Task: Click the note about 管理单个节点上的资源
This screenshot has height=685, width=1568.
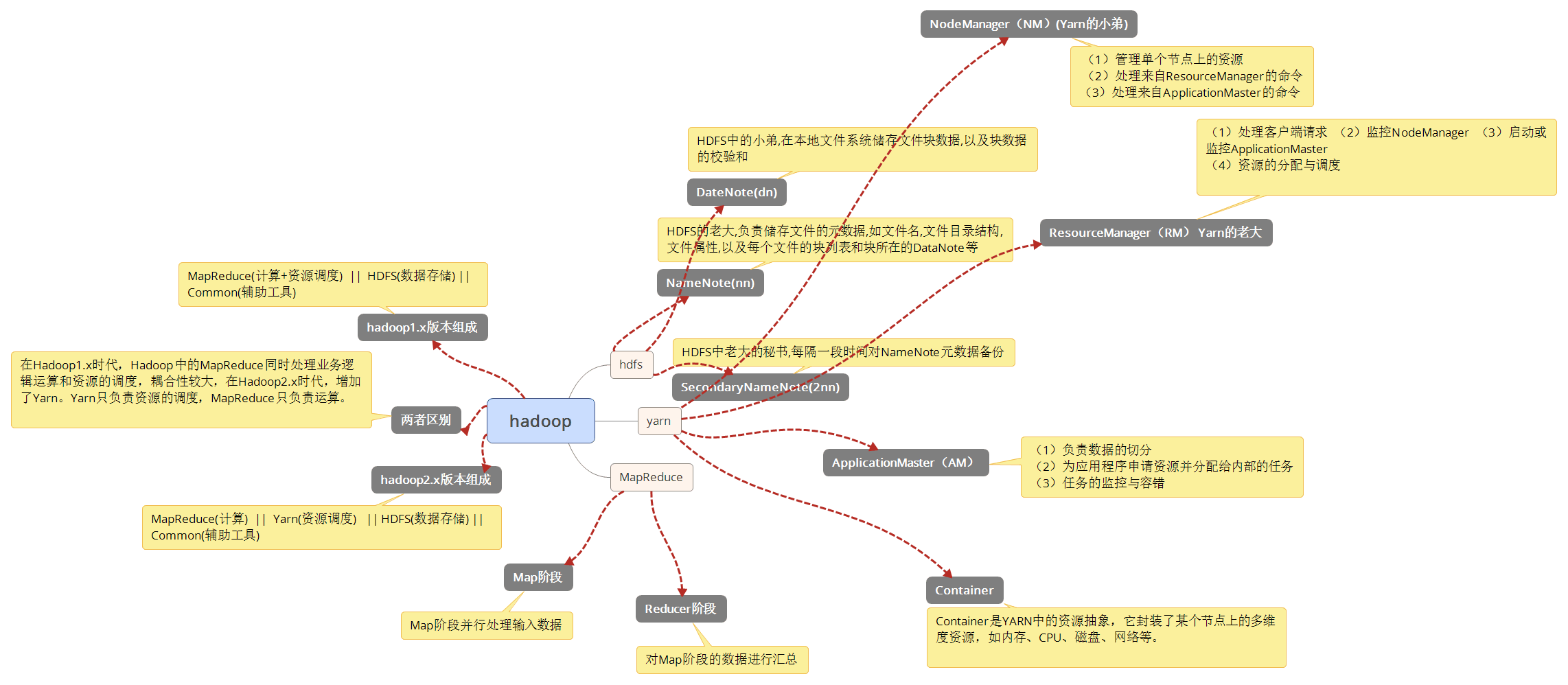Action: click(x=1192, y=76)
